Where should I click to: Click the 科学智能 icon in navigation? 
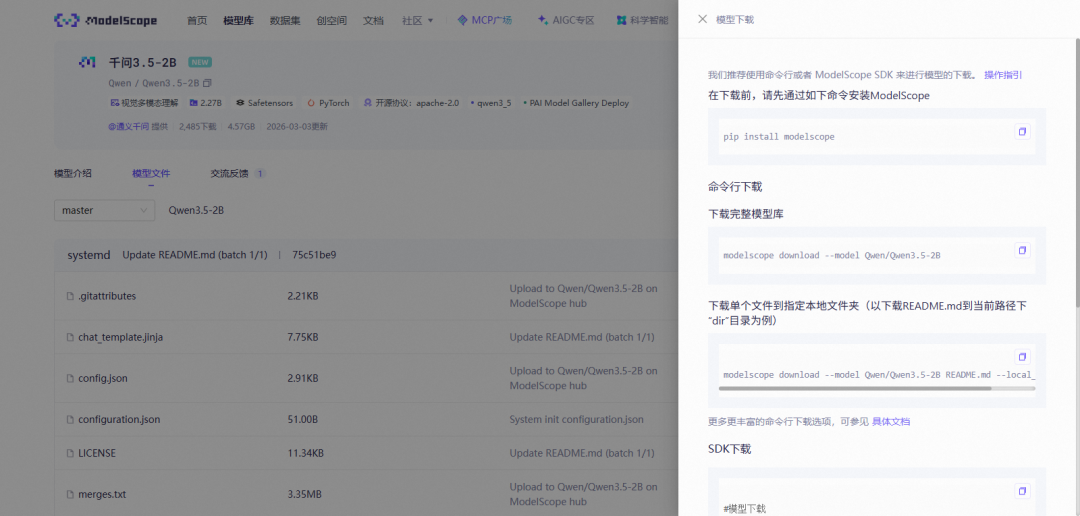pos(622,21)
